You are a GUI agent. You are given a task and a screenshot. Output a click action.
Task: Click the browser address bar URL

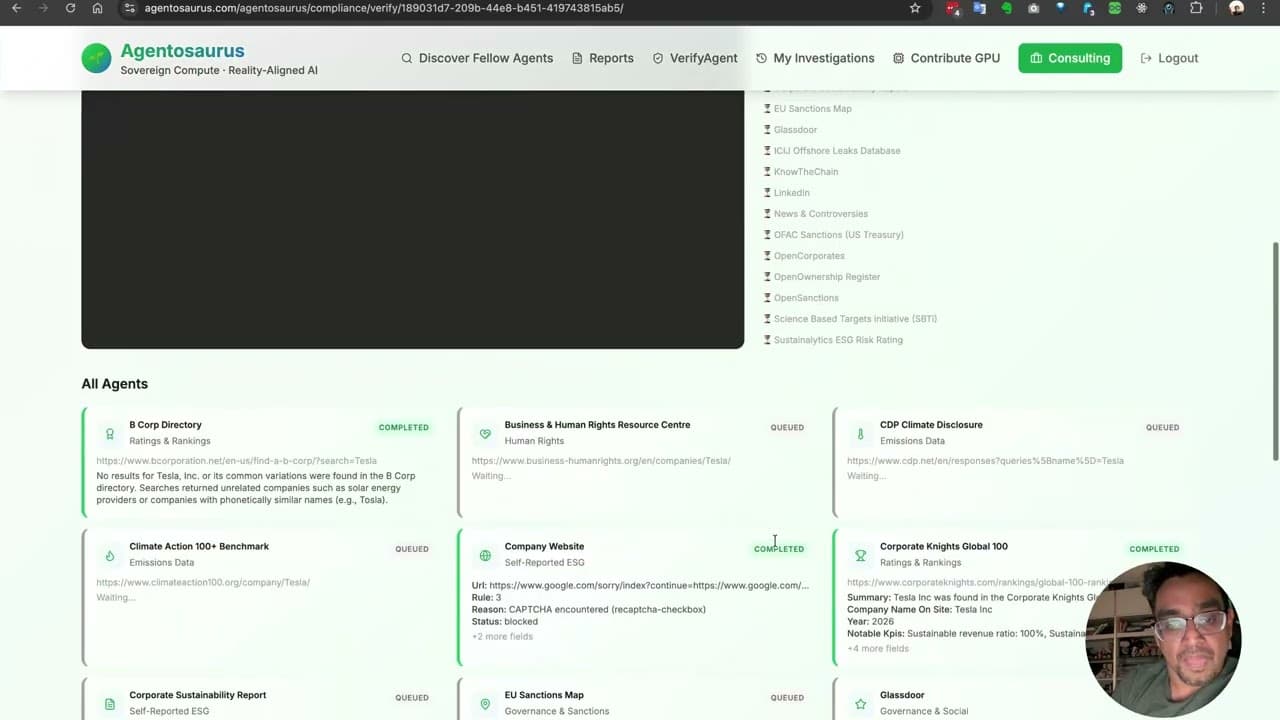(x=384, y=8)
